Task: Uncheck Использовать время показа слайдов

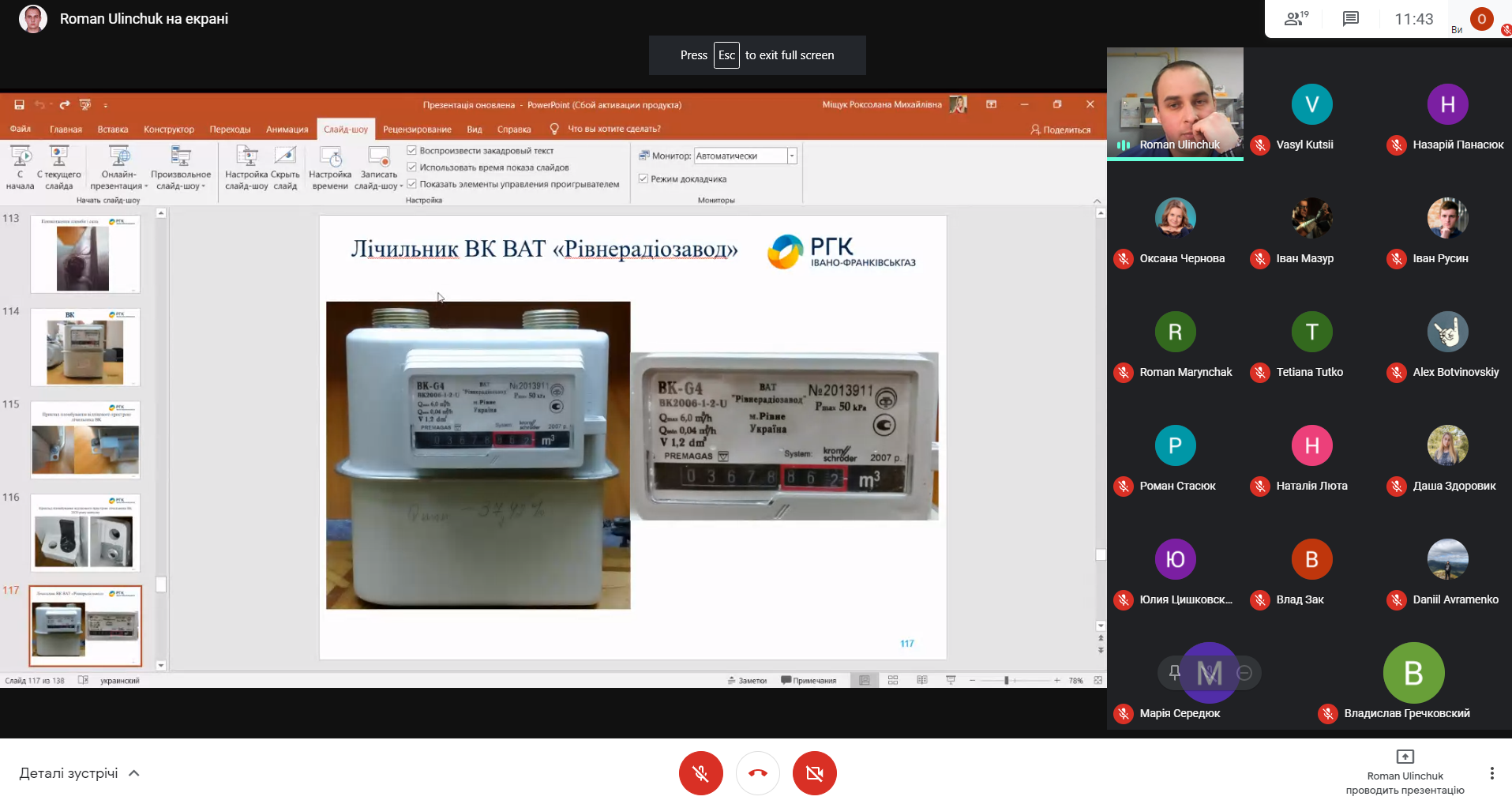Action: (x=412, y=167)
